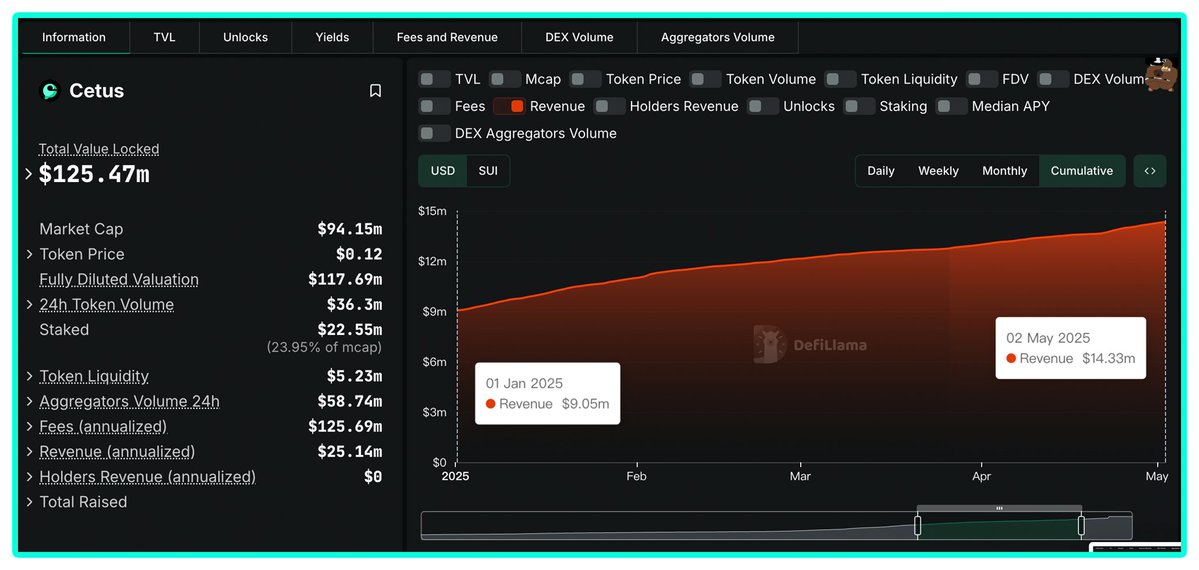This screenshot has width=1199, height=570.
Task: Click the Mar label on chart axis
Action: coord(801,476)
